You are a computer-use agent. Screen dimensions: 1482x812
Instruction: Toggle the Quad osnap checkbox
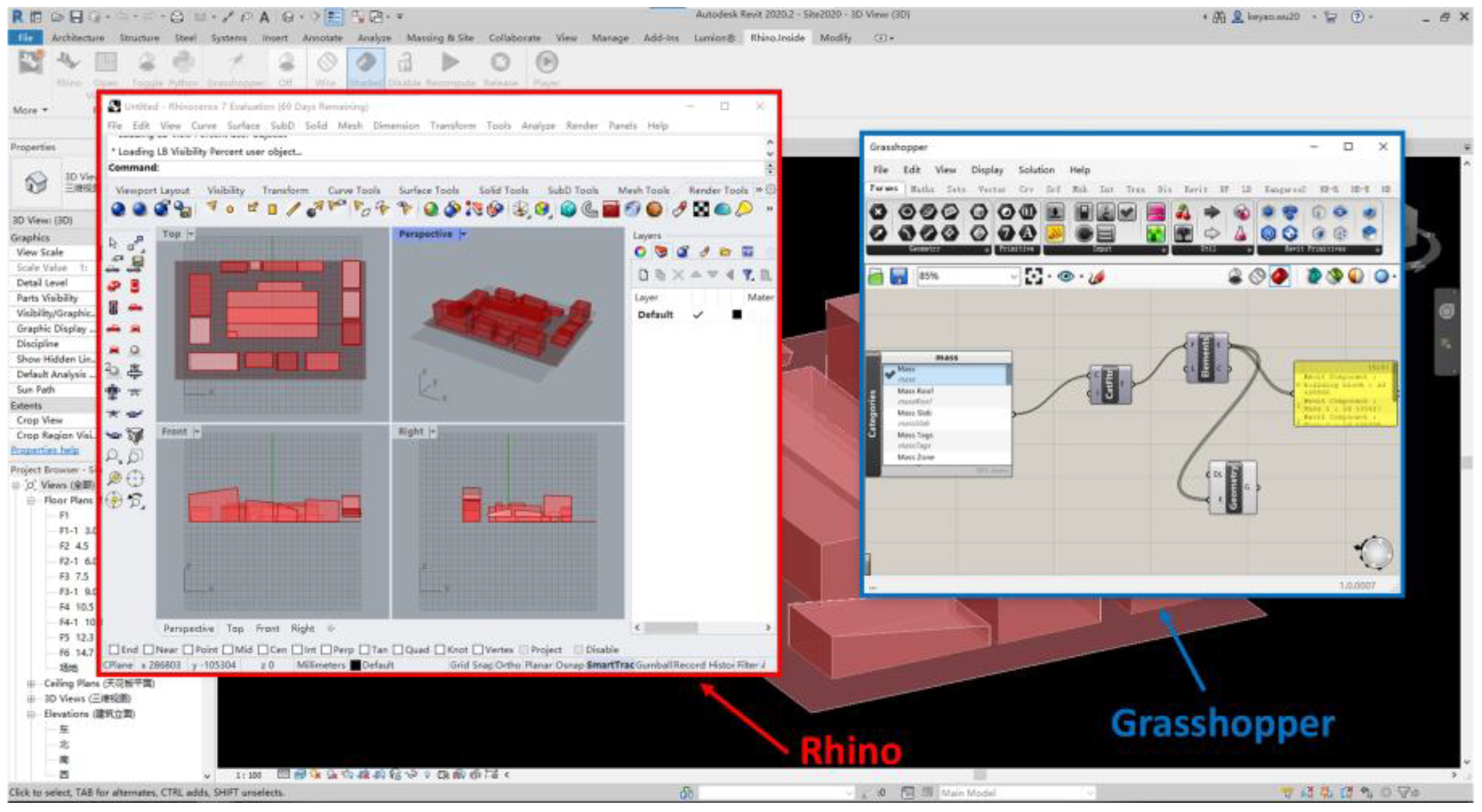[x=397, y=649]
